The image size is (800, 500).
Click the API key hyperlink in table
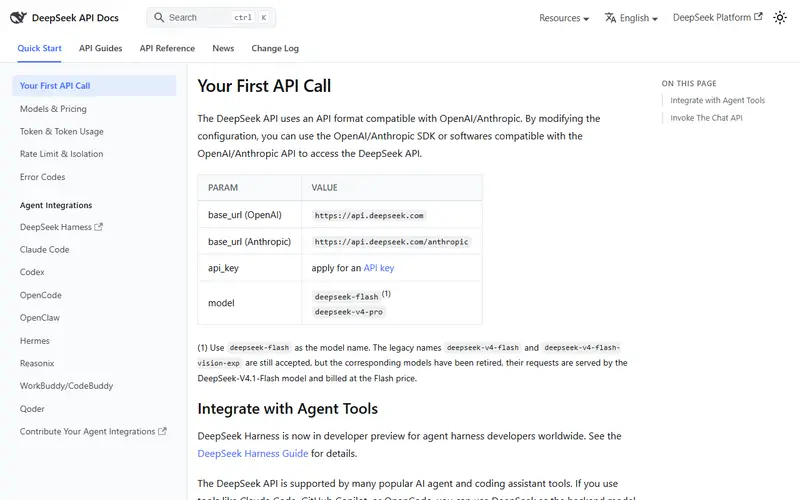click(x=379, y=268)
